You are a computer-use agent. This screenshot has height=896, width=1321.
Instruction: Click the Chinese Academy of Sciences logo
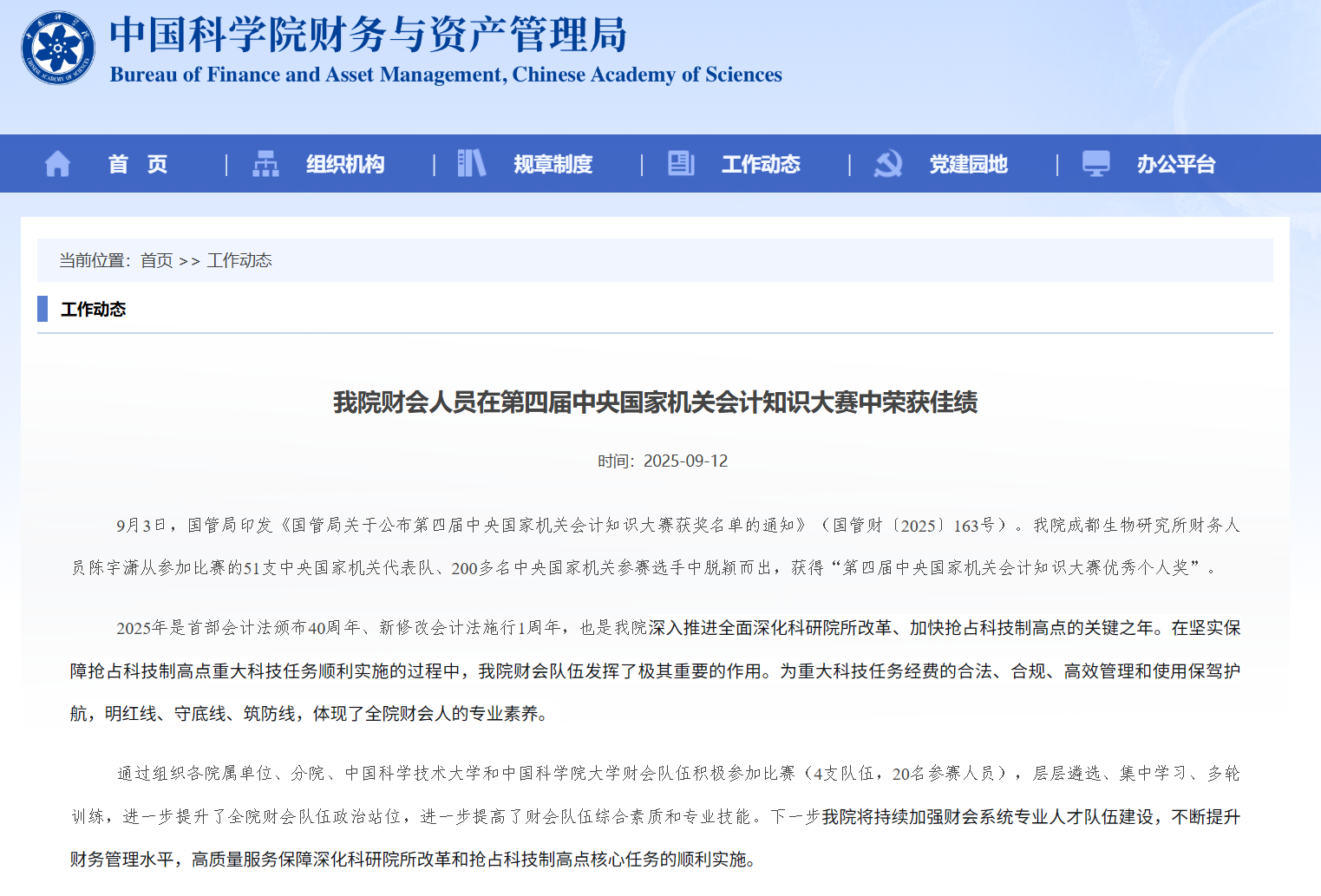58,48
